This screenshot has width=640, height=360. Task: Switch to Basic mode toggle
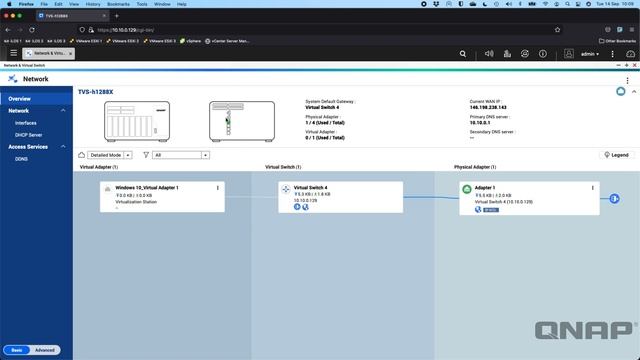pos(17,350)
